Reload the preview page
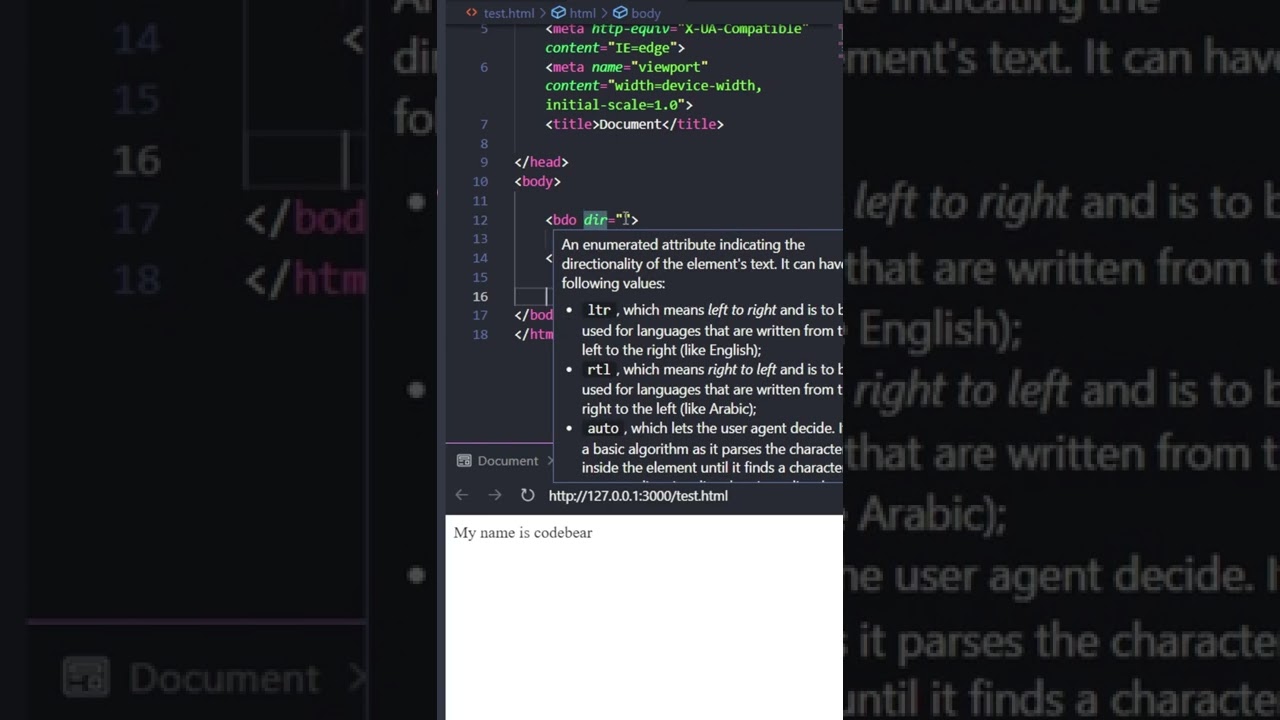Screen dimensions: 1280x720 527,495
